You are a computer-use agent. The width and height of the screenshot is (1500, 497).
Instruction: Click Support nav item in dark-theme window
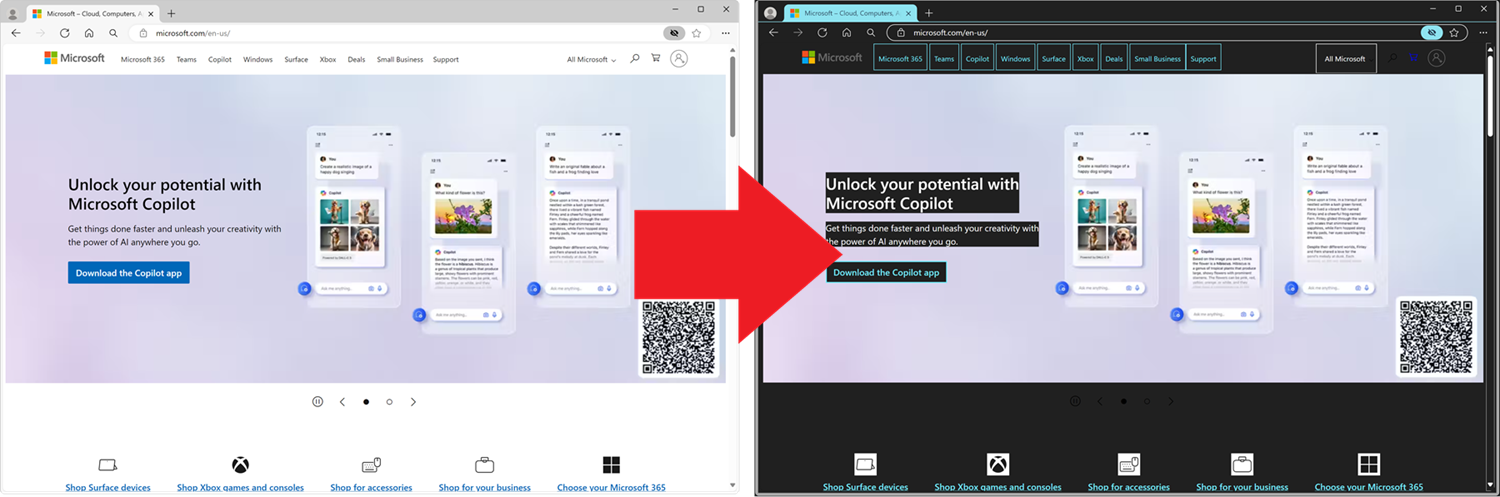(1204, 59)
